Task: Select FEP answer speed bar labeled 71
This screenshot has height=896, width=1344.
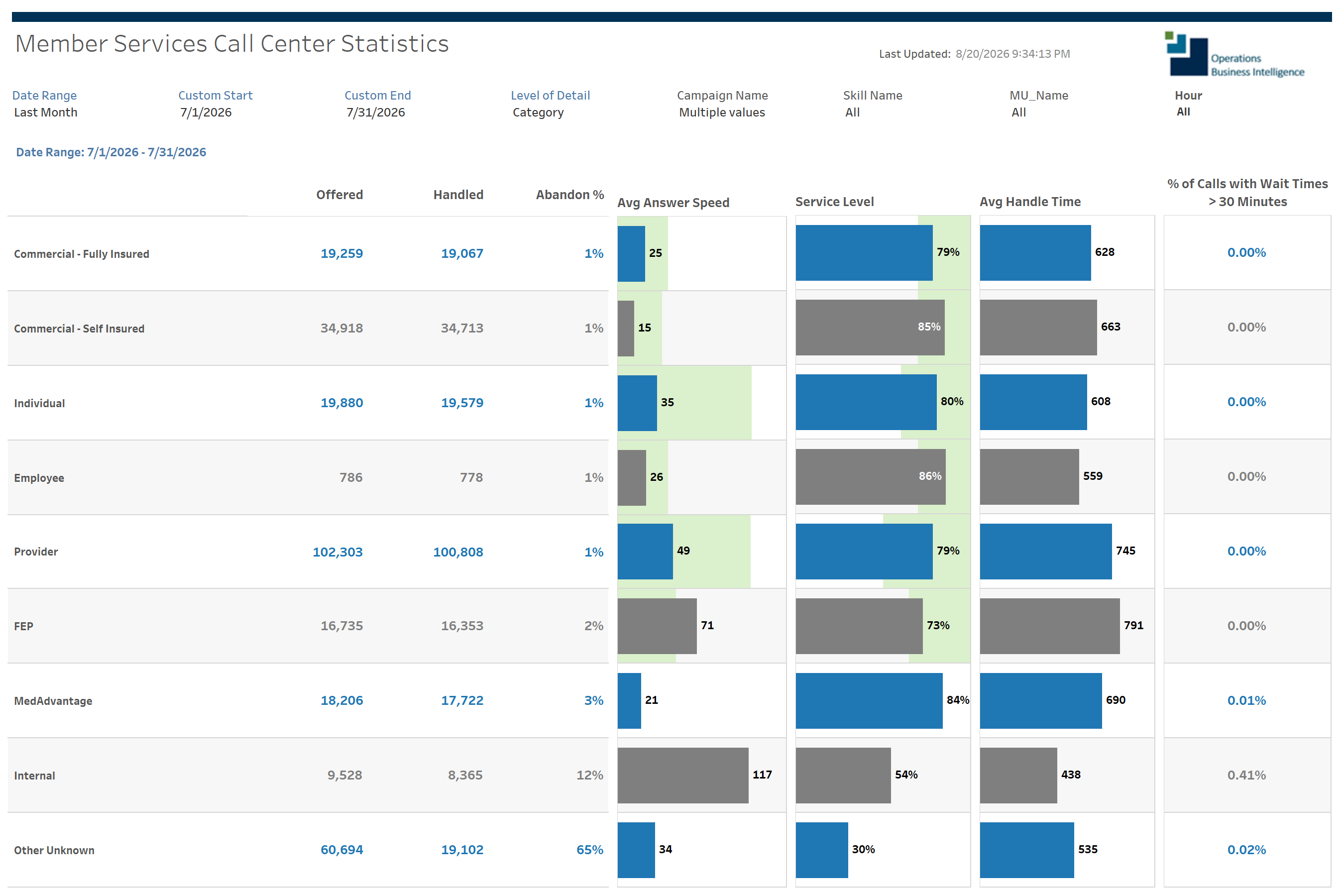Action: 657,626
